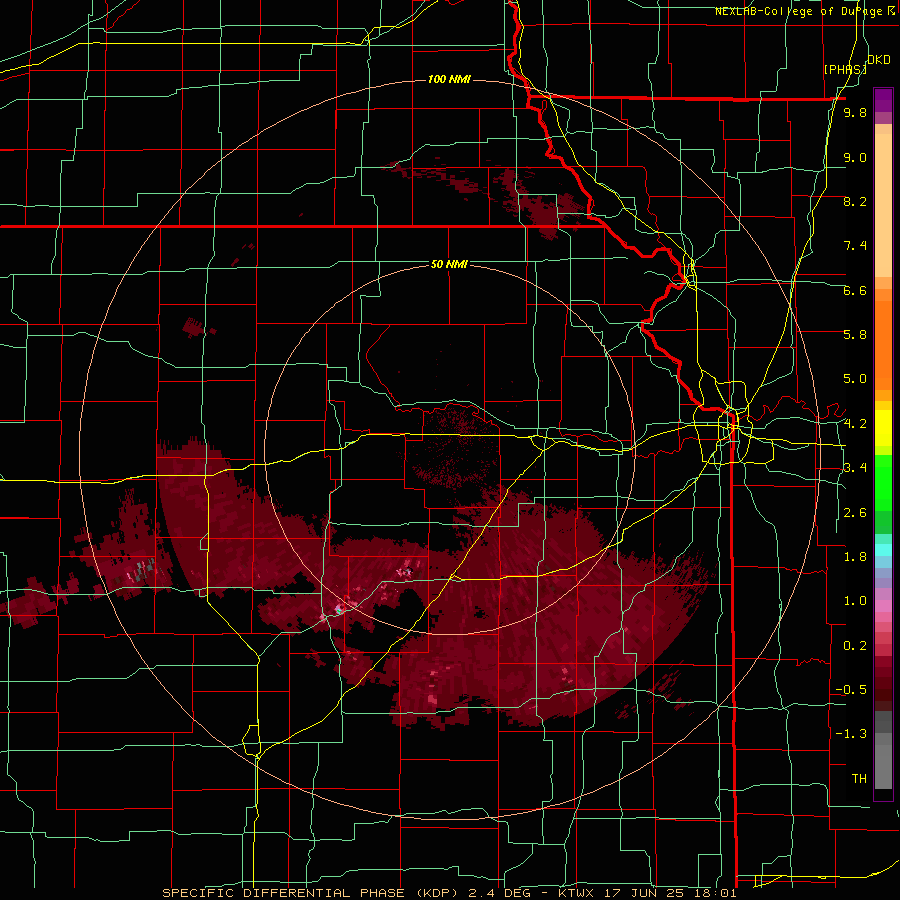Viewport: 900px width, 900px height.
Task: Click the 1.8 value on the color scale
Action: (x=855, y=556)
